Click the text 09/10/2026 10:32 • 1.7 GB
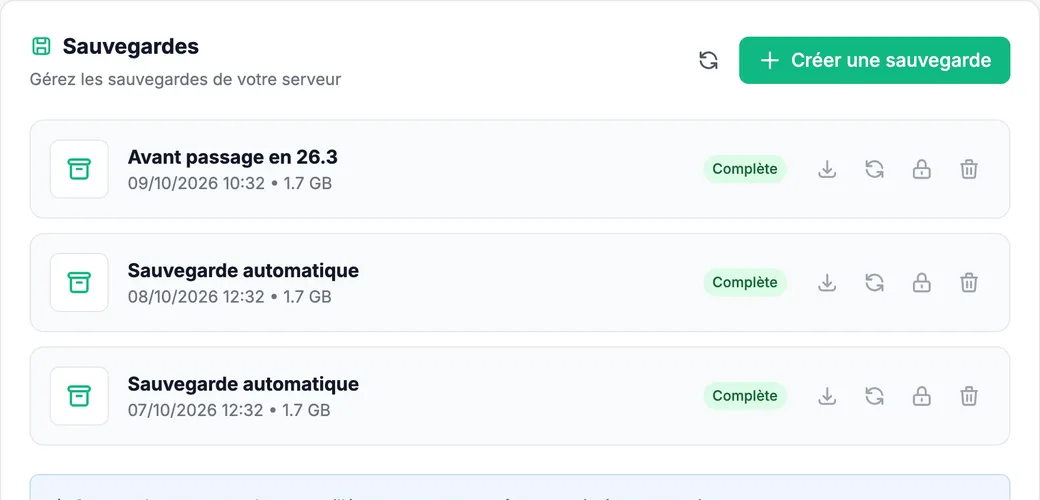Viewport: 1040px width, 500px height. [230, 183]
